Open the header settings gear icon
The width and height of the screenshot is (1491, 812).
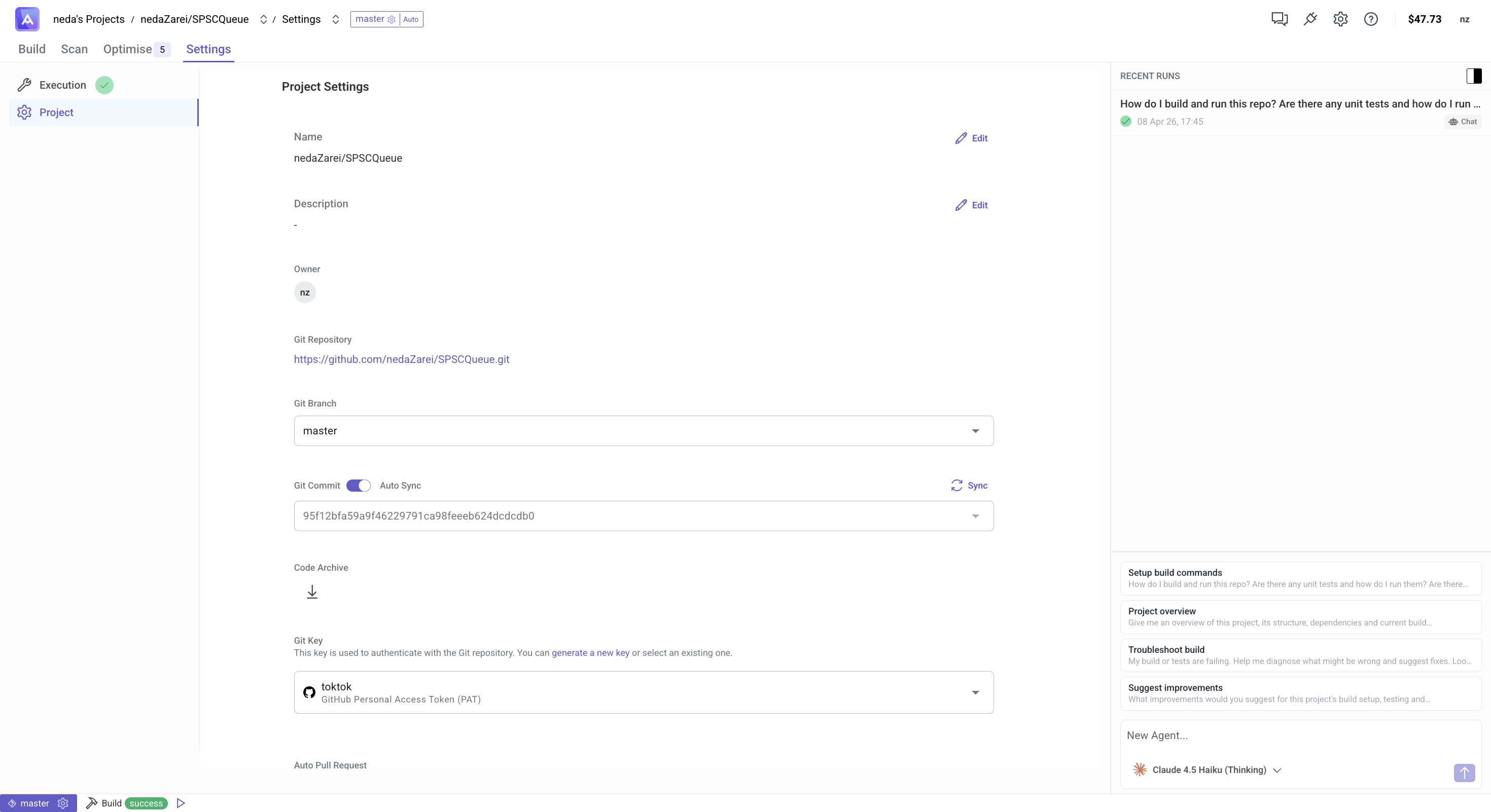point(1340,19)
